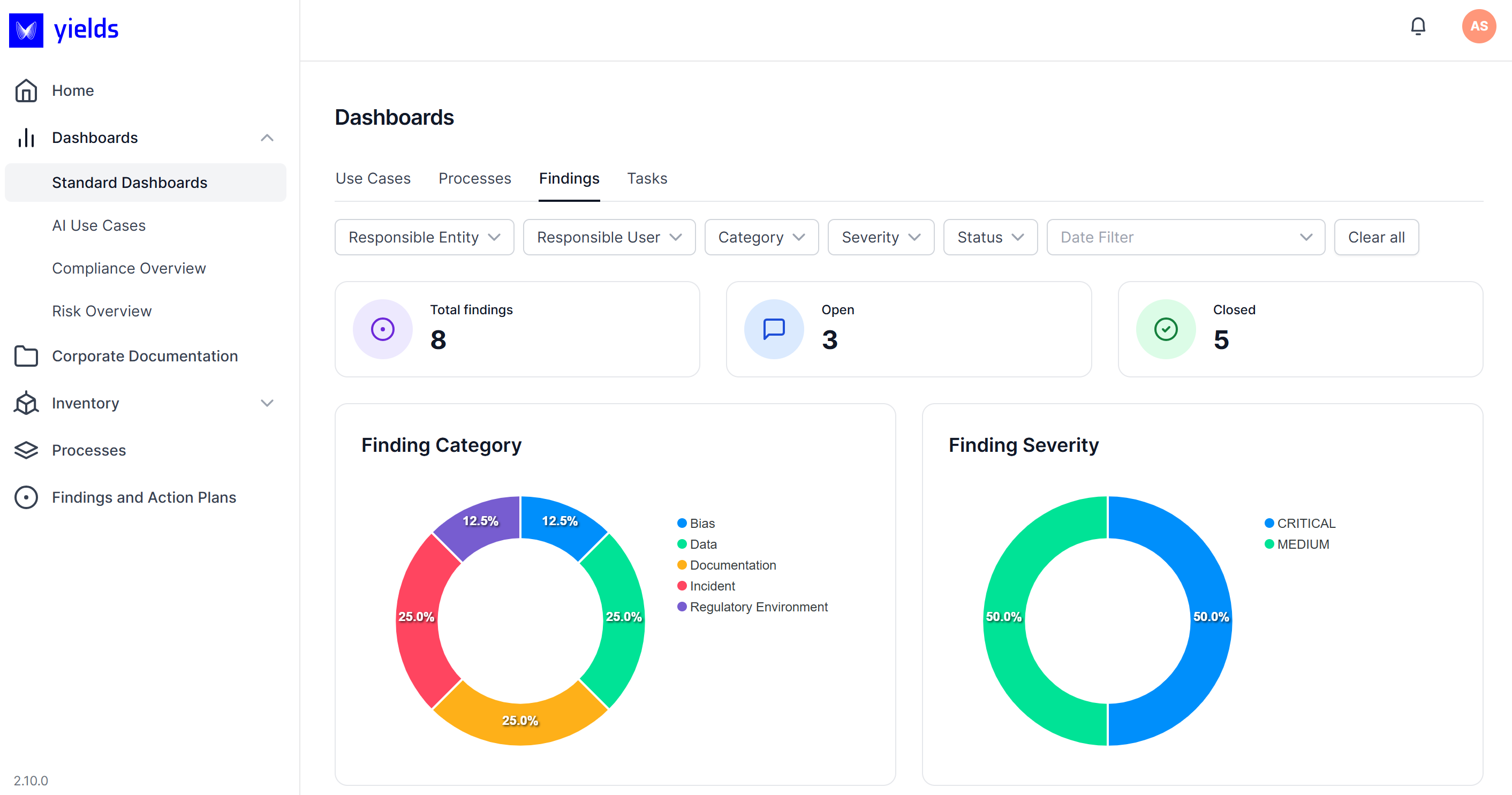
Task: Expand the Inventory sidebar section
Action: (267, 403)
